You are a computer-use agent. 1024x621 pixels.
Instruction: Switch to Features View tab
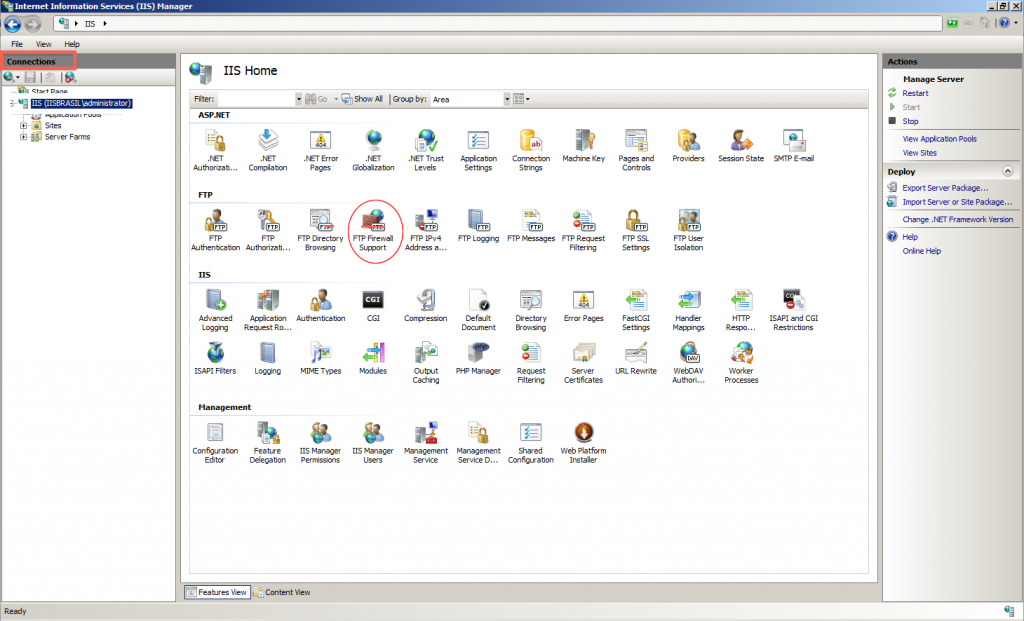click(x=217, y=592)
